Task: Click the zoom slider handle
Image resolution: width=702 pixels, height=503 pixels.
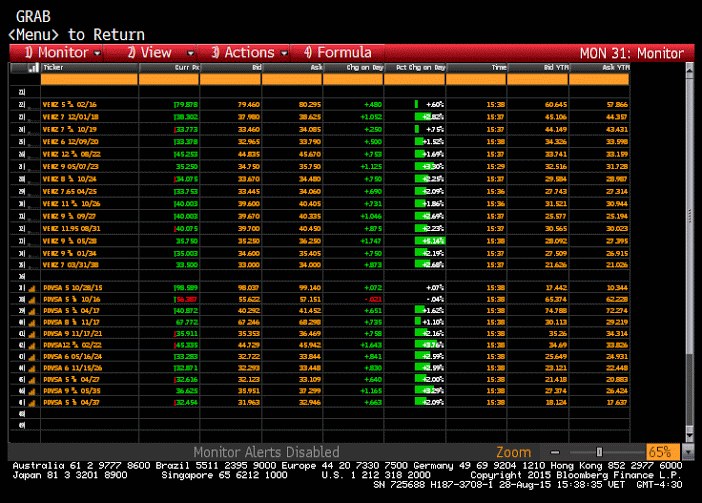Action: tap(599, 452)
